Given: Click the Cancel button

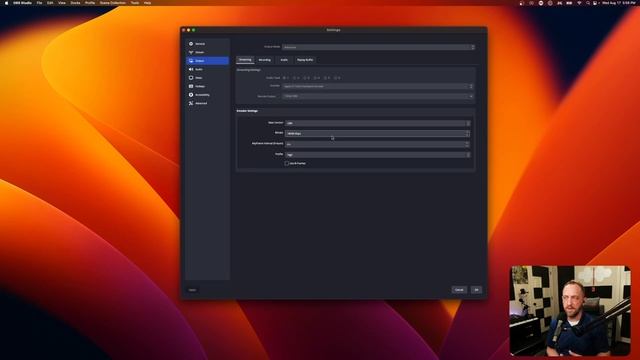Looking at the screenshot, I should [x=459, y=290].
